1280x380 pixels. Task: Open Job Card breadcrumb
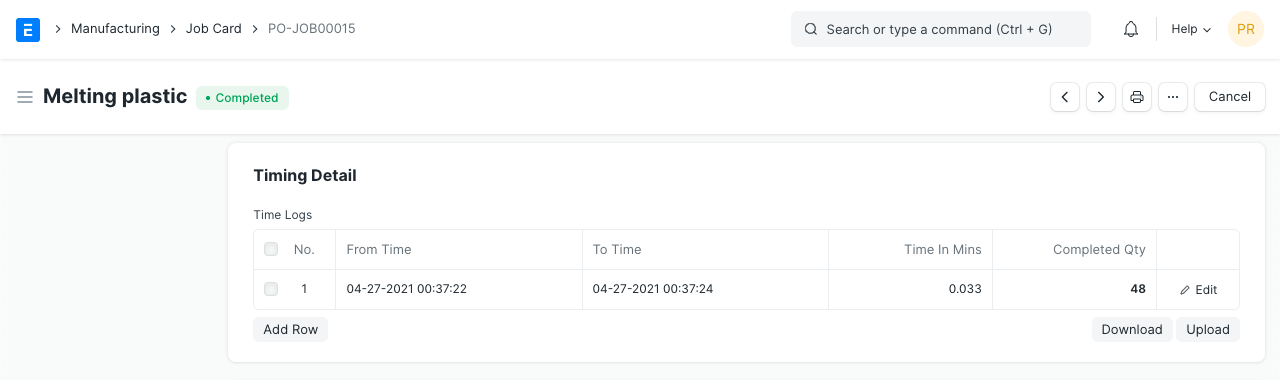tap(214, 29)
